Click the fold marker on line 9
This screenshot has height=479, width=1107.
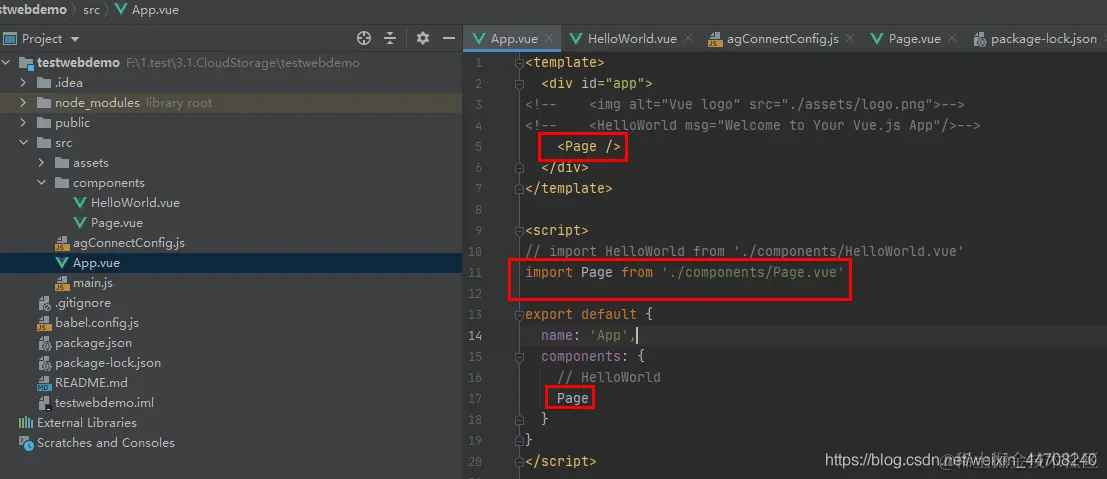click(x=520, y=230)
